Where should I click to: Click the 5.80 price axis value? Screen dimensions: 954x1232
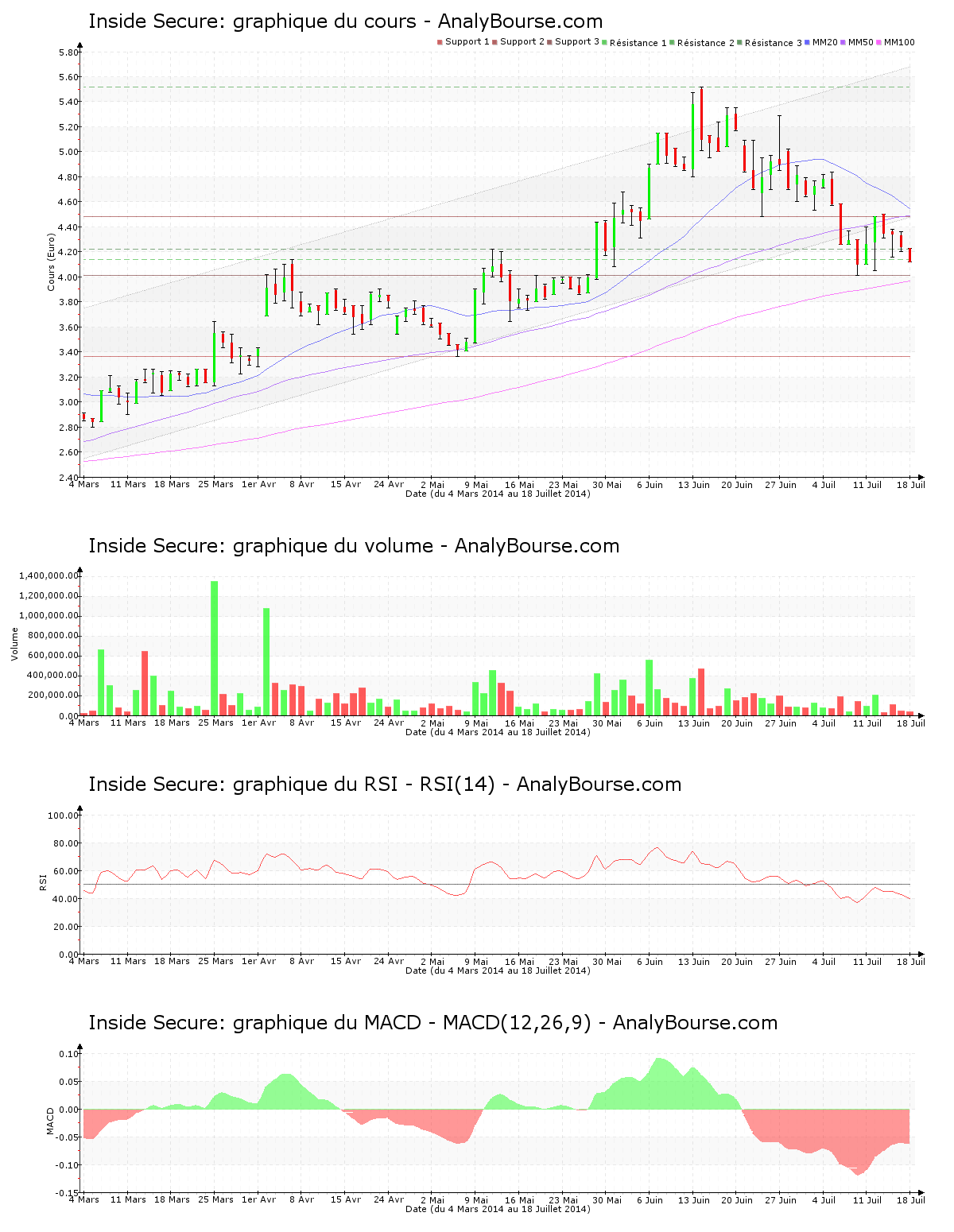click(69, 52)
